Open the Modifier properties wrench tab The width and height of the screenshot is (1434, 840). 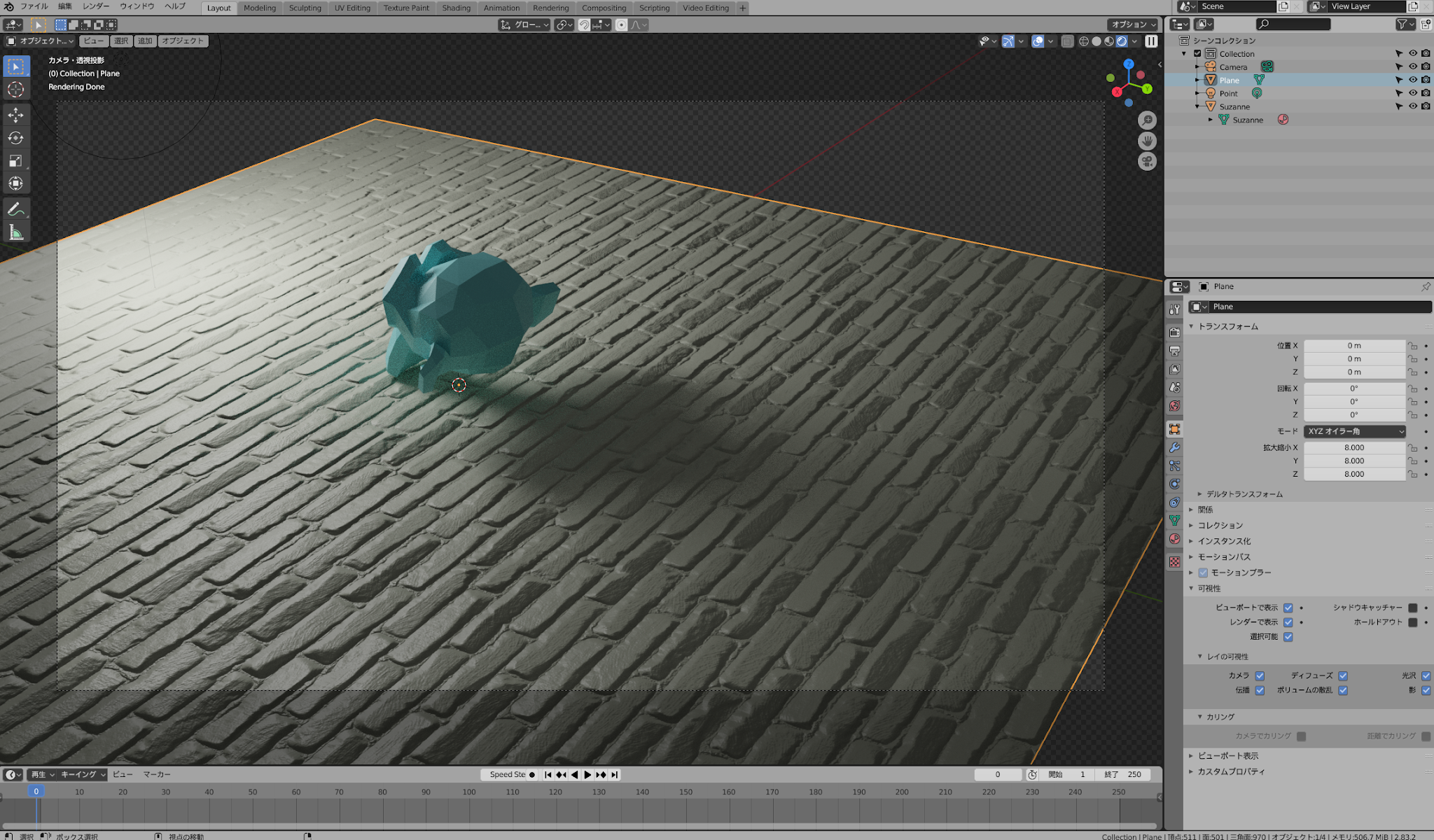(1175, 447)
